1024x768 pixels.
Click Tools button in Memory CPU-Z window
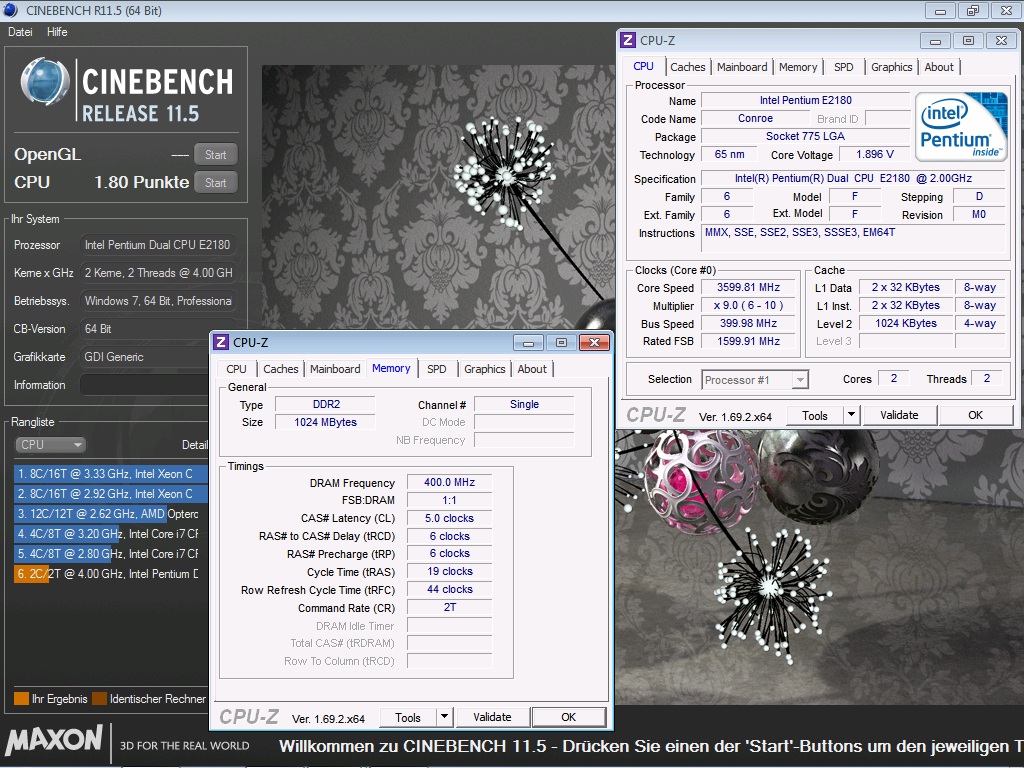pos(408,718)
